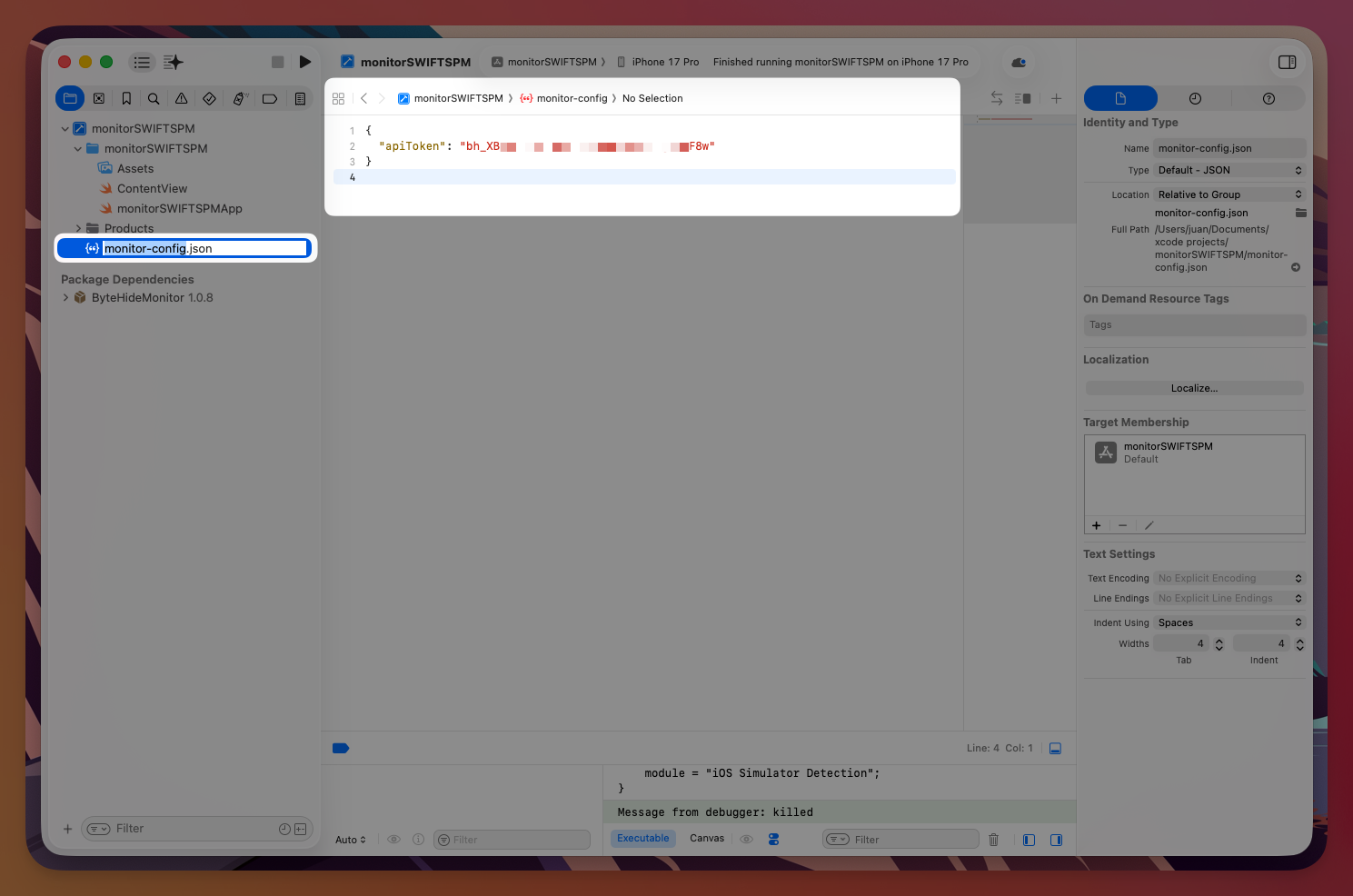
Task: Click the minimap toggle in editor bottom bar
Action: pos(1055,748)
